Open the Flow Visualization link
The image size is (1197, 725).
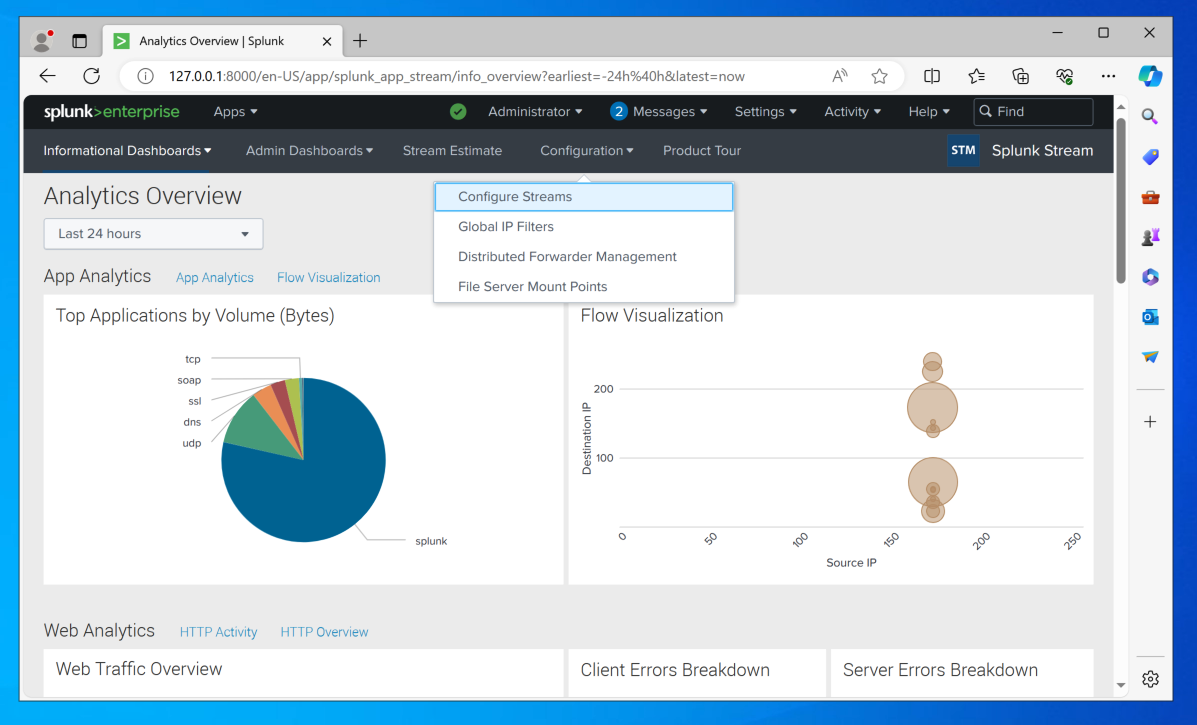[328, 277]
